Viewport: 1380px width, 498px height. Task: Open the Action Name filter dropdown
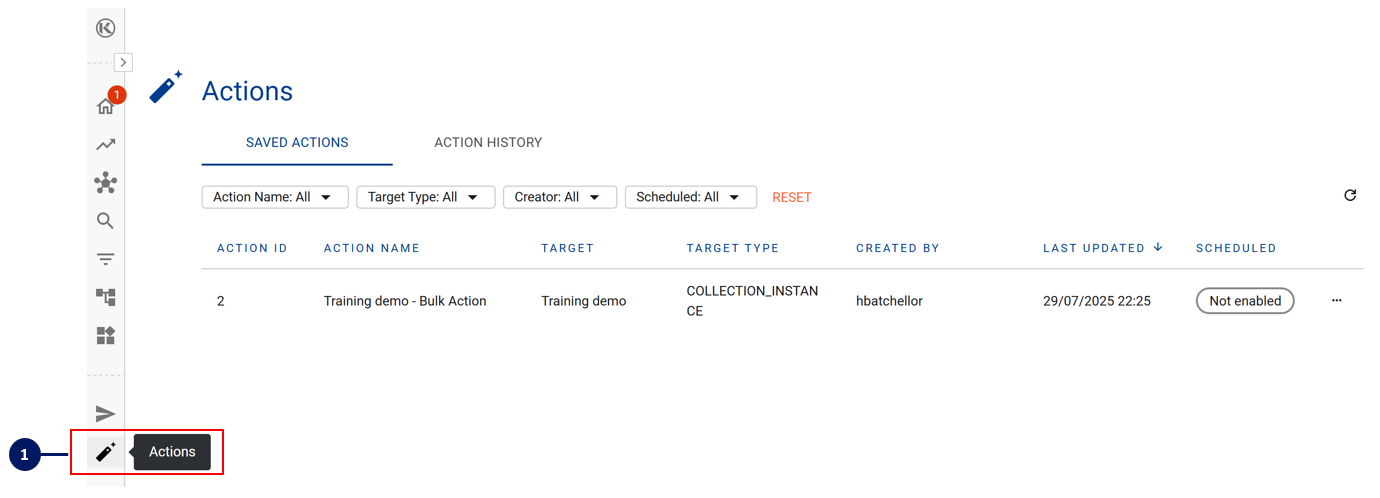[x=275, y=197]
